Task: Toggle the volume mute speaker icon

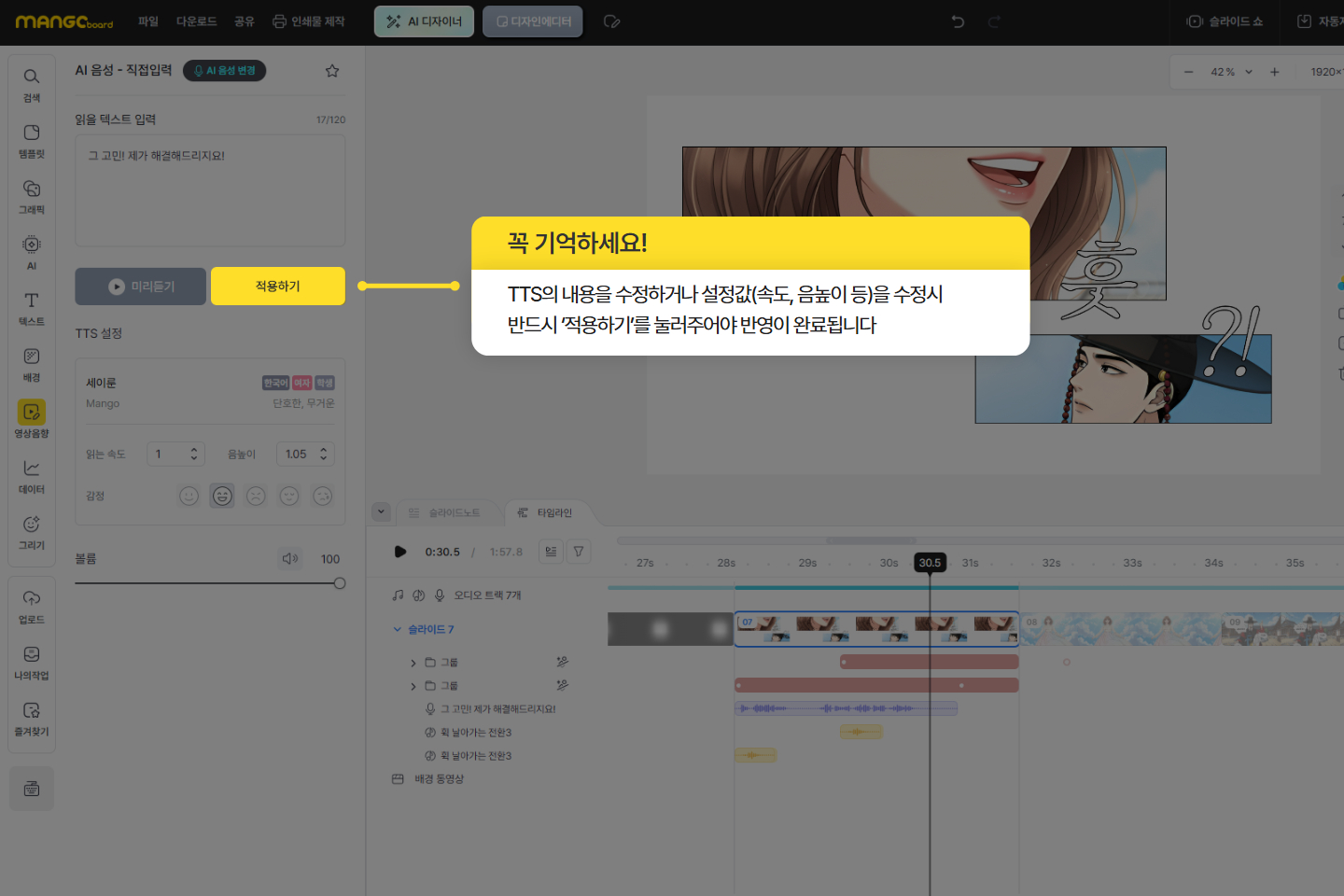Action: pyautogui.click(x=290, y=558)
